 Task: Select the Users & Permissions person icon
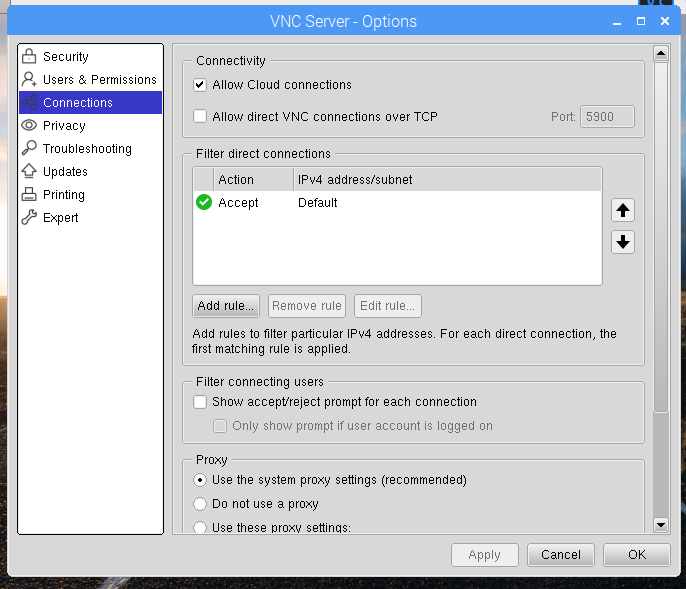(29, 80)
